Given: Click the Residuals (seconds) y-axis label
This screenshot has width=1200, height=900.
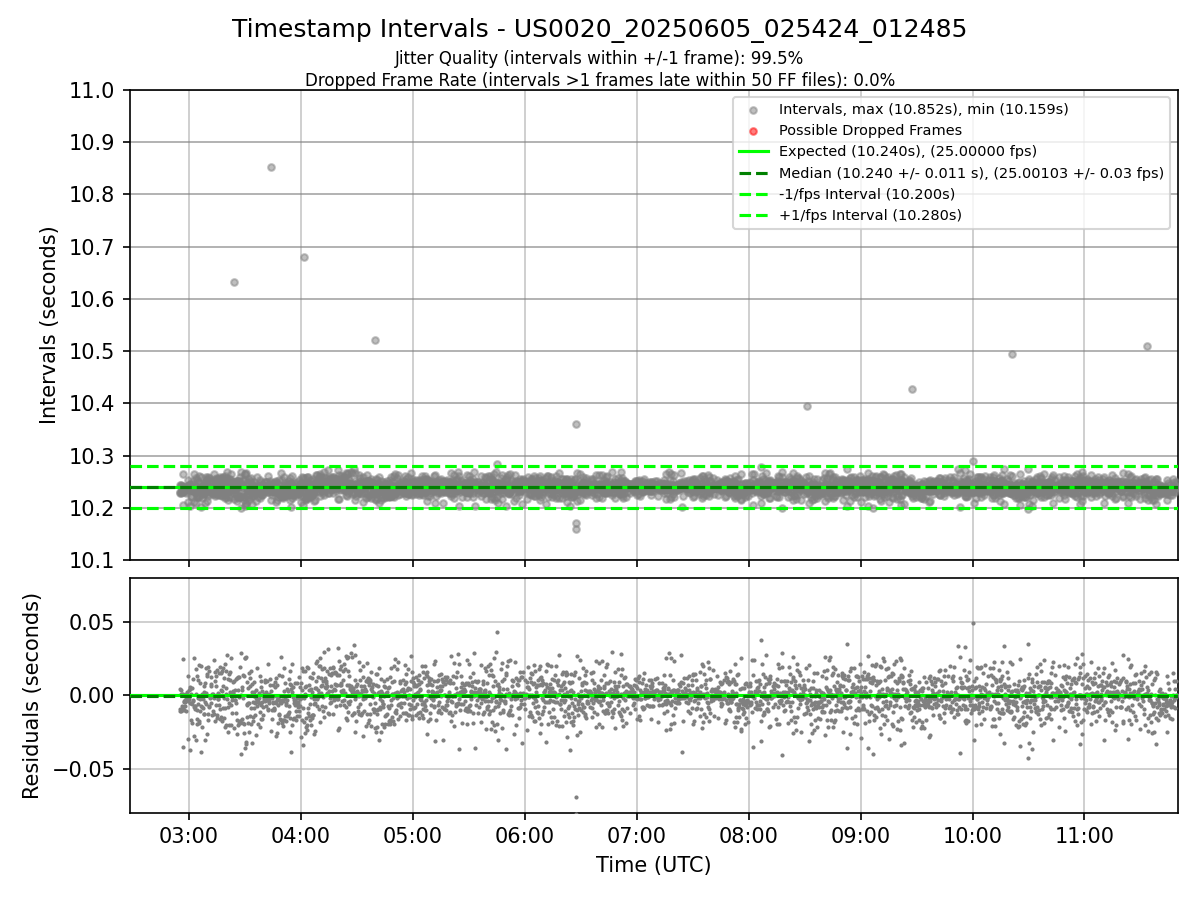Looking at the screenshot, I should [x=32, y=696].
